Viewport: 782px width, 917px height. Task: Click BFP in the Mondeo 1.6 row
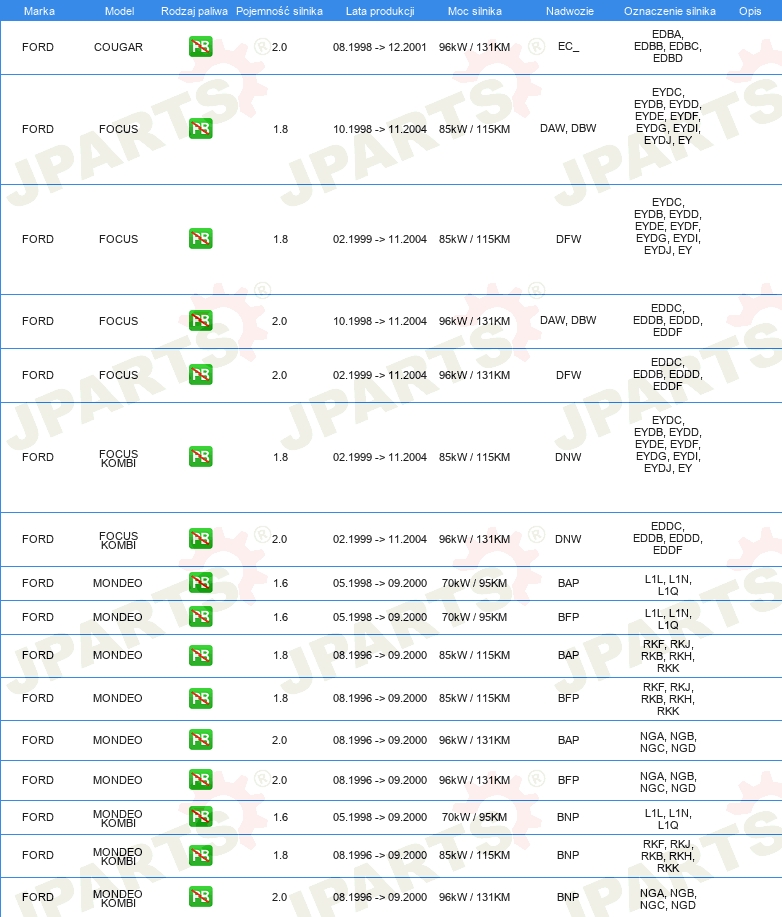(569, 617)
